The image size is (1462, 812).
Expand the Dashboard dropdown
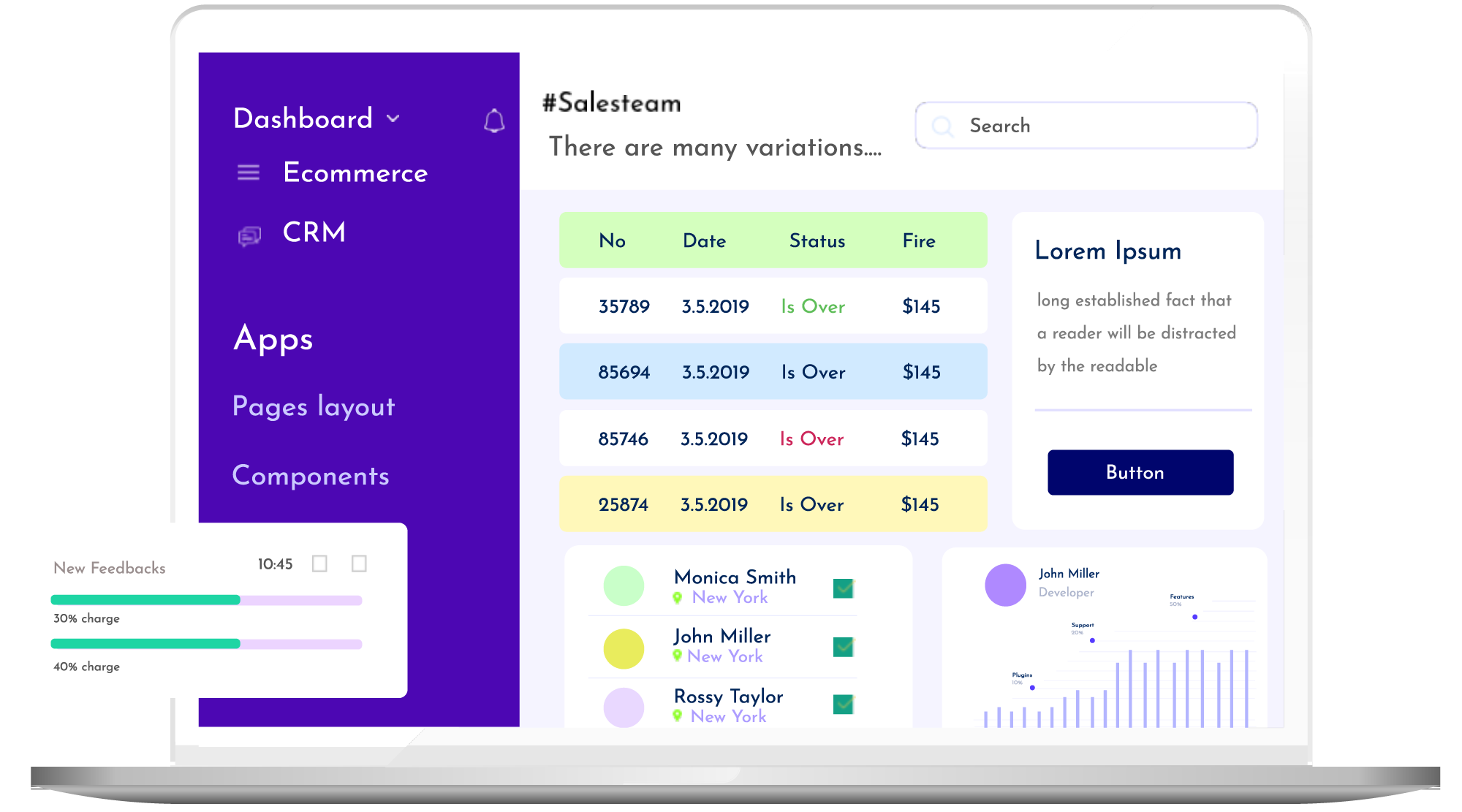[x=393, y=118]
